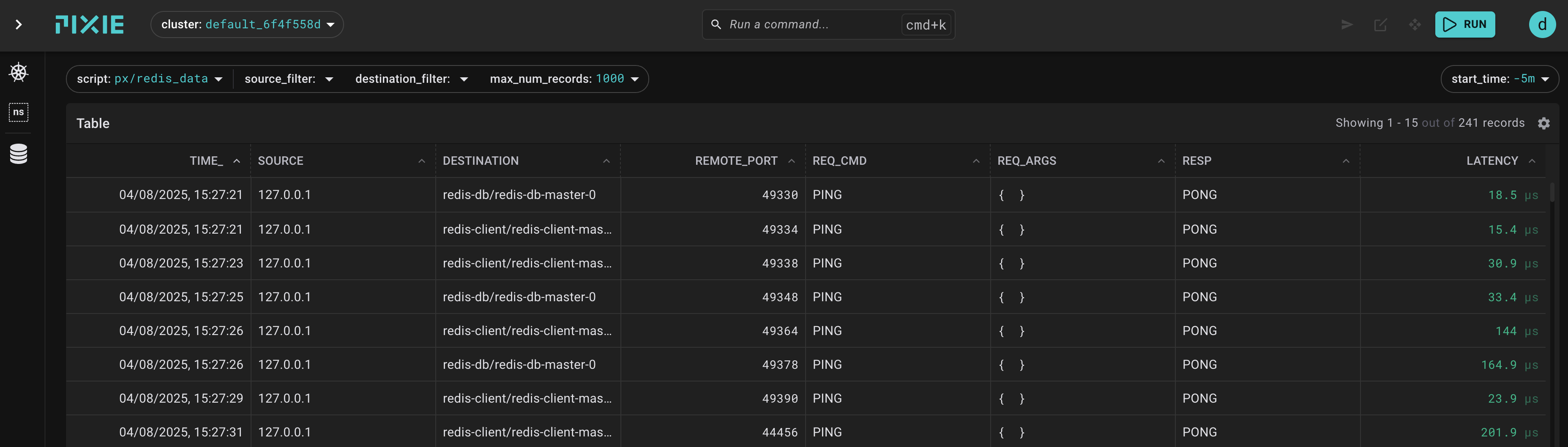Click the LATENCY column header
Screen dimensions: 1568x447
[x=1492, y=161]
